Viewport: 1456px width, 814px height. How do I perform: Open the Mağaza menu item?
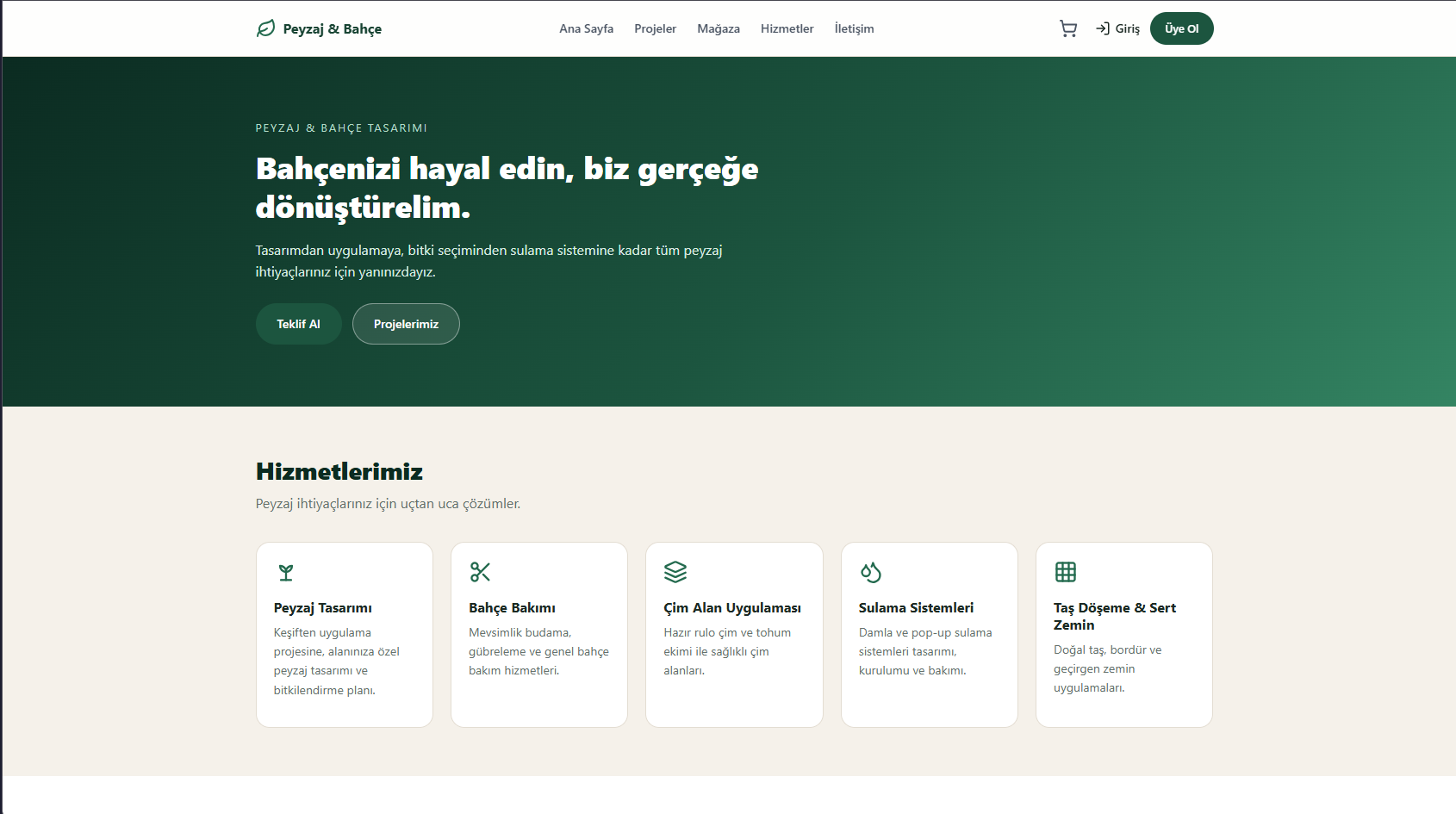click(719, 28)
